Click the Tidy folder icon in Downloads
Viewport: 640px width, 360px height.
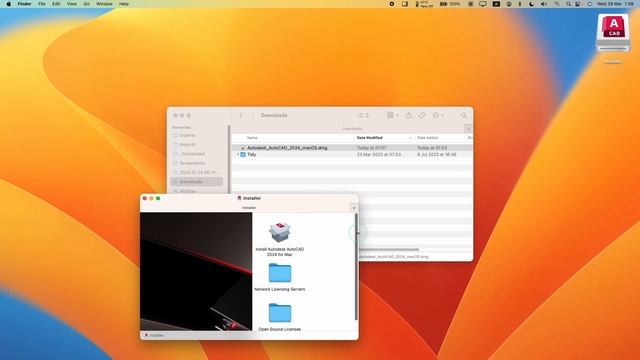click(243, 155)
